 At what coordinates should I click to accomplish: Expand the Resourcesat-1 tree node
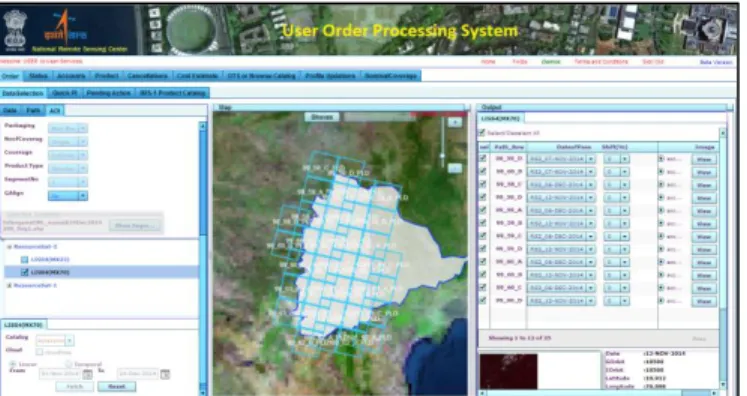(x=9, y=285)
